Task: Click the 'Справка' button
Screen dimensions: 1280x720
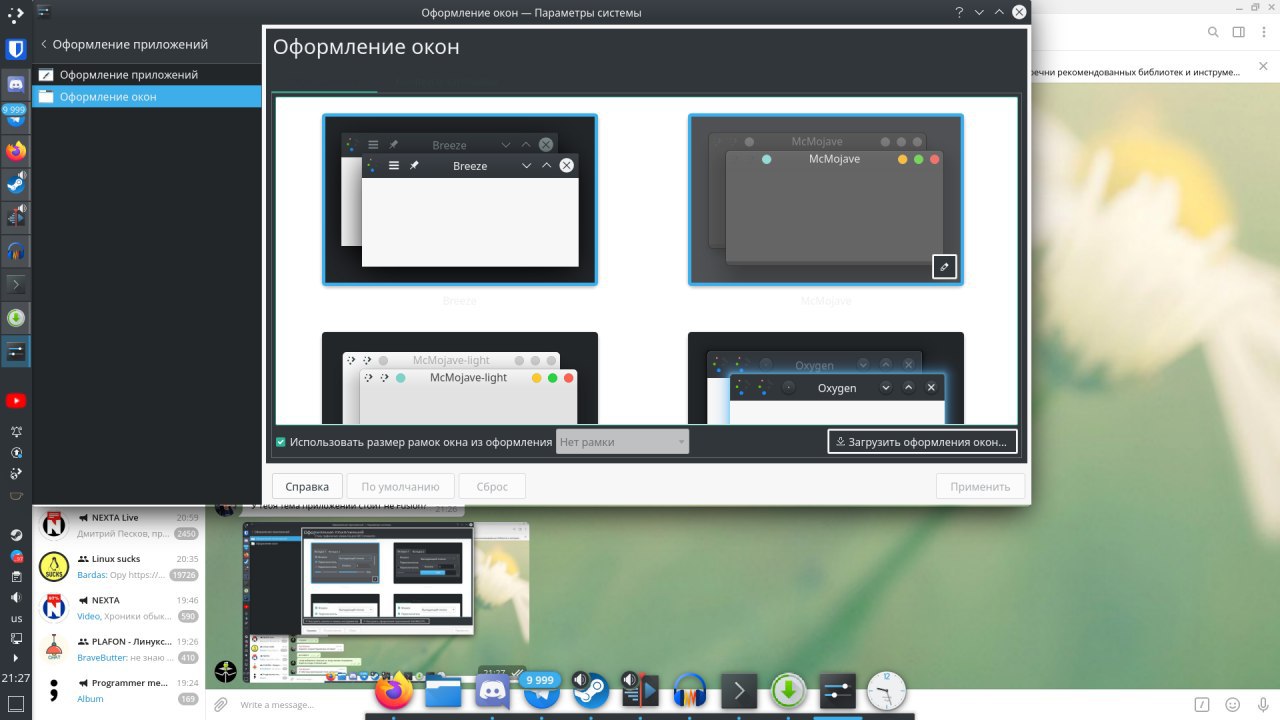Action: tap(307, 487)
